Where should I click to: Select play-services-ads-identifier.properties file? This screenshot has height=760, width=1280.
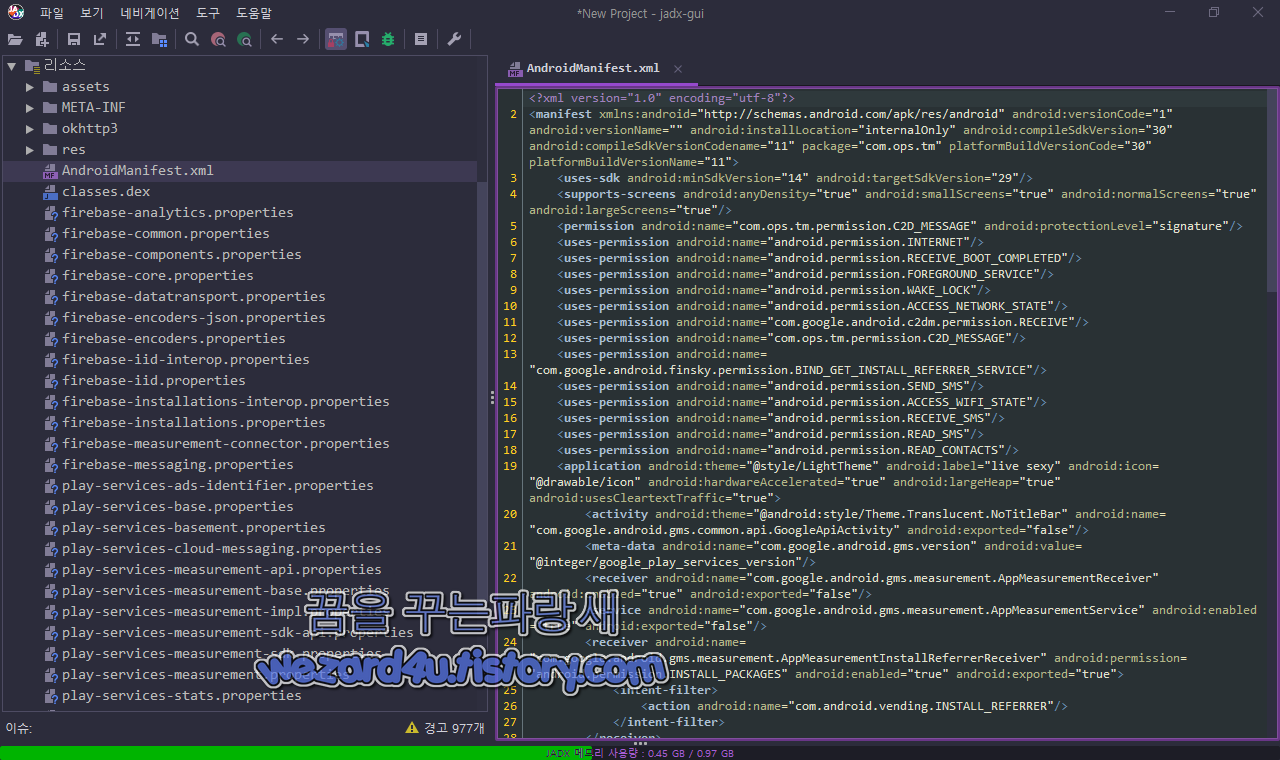click(x=218, y=486)
